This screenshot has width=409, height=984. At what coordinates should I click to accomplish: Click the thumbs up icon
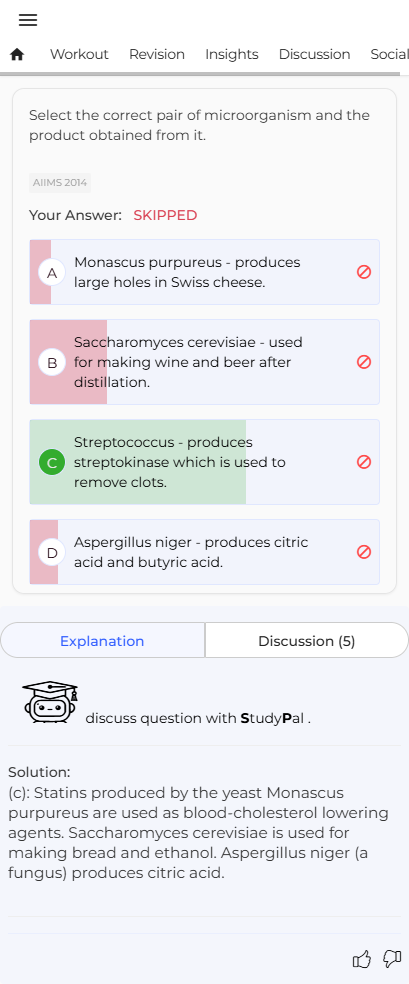pyautogui.click(x=362, y=959)
